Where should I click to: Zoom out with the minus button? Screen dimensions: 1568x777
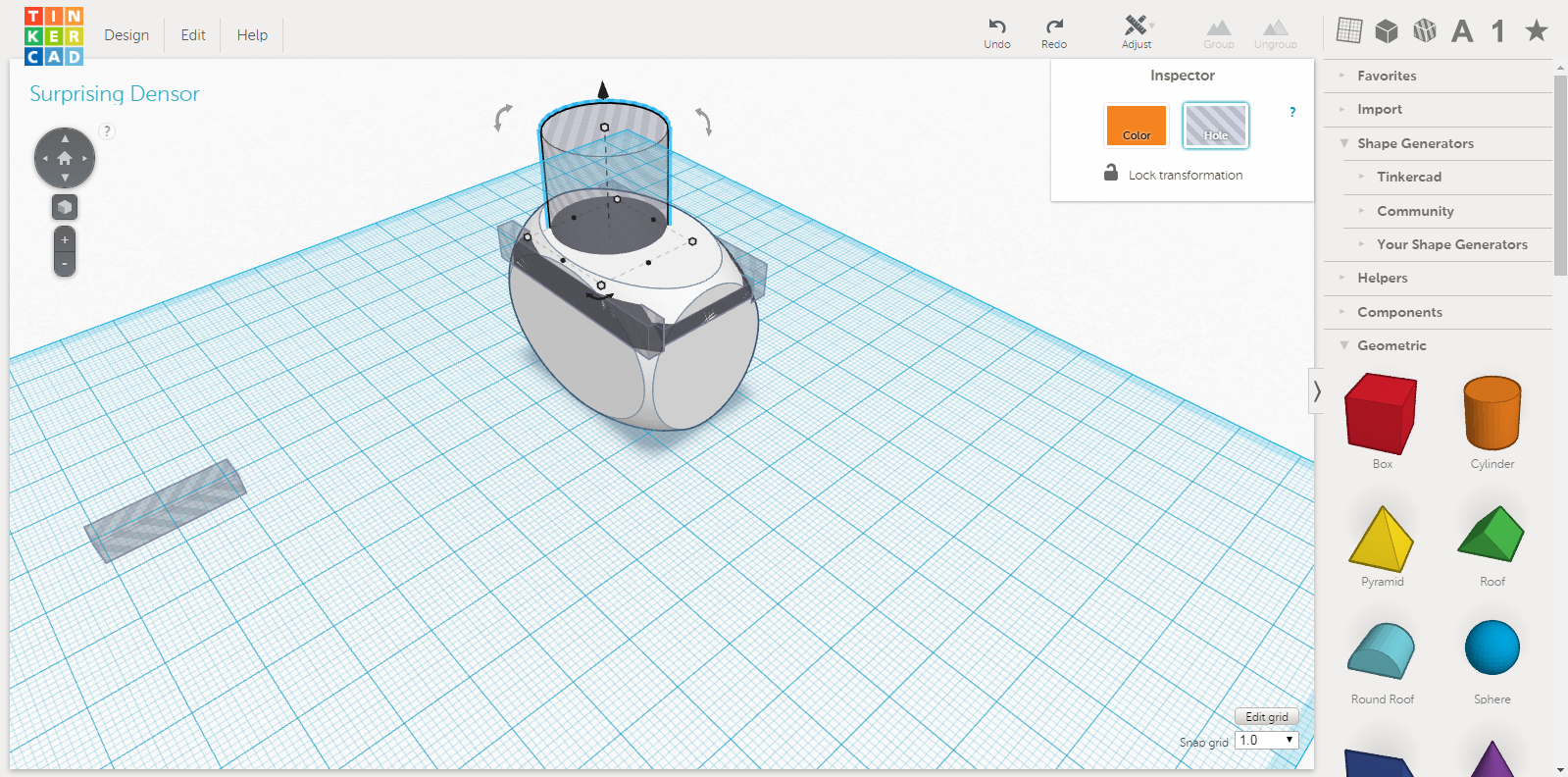[65, 264]
